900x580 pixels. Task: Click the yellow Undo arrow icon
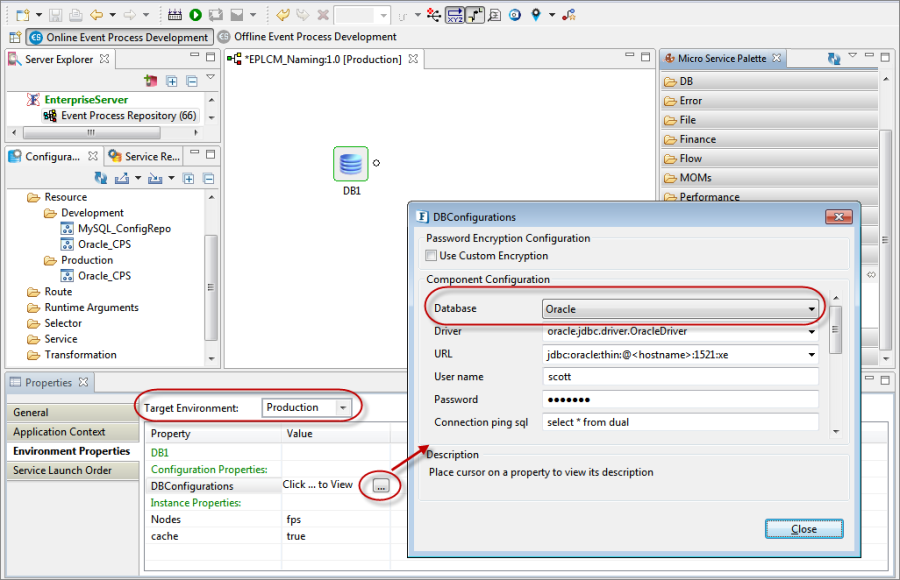click(282, 15)
